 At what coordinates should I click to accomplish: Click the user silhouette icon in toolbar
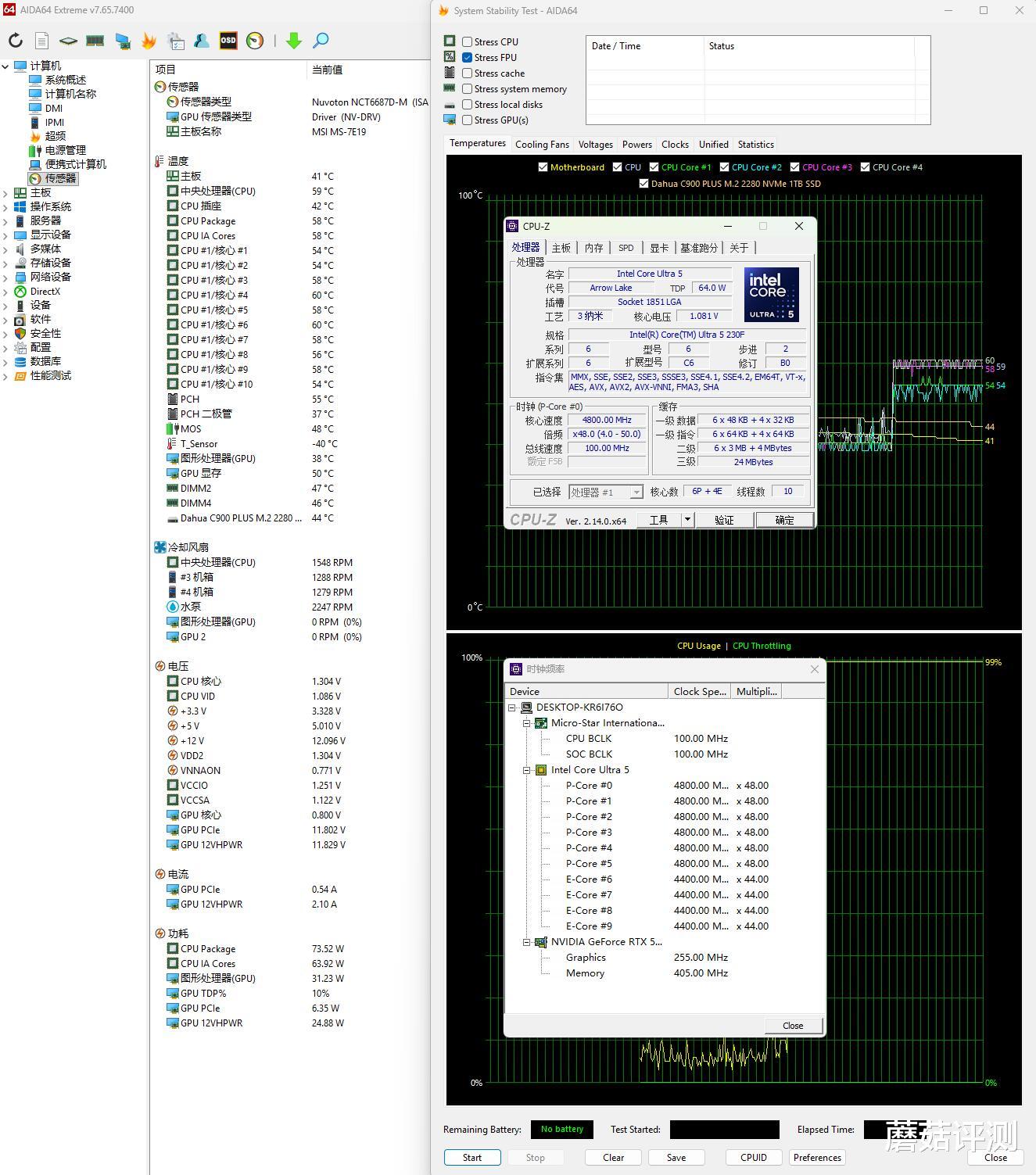point(202,41)
